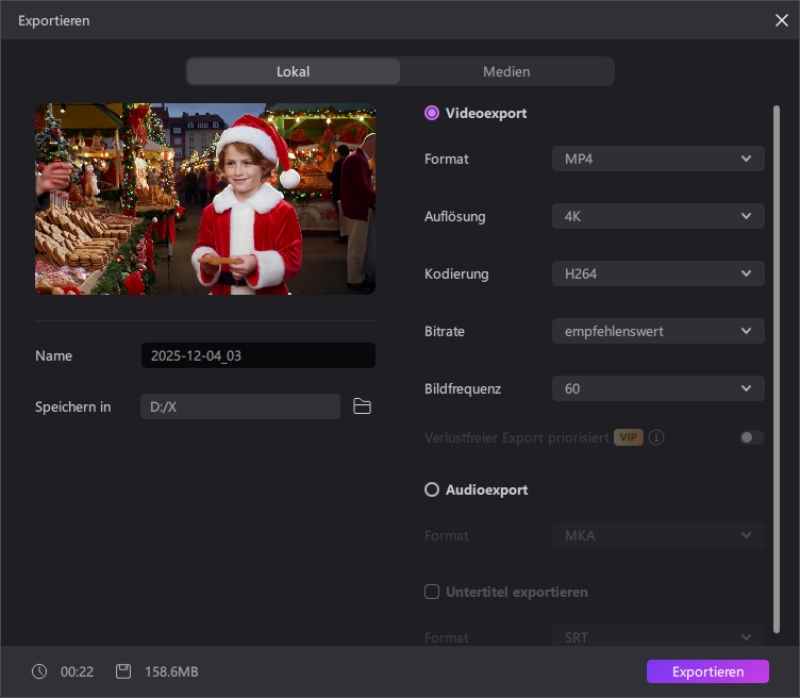Open the Auflösung dropdown showing 4K
Screen dimensions: 800x698
coord(658,216)
